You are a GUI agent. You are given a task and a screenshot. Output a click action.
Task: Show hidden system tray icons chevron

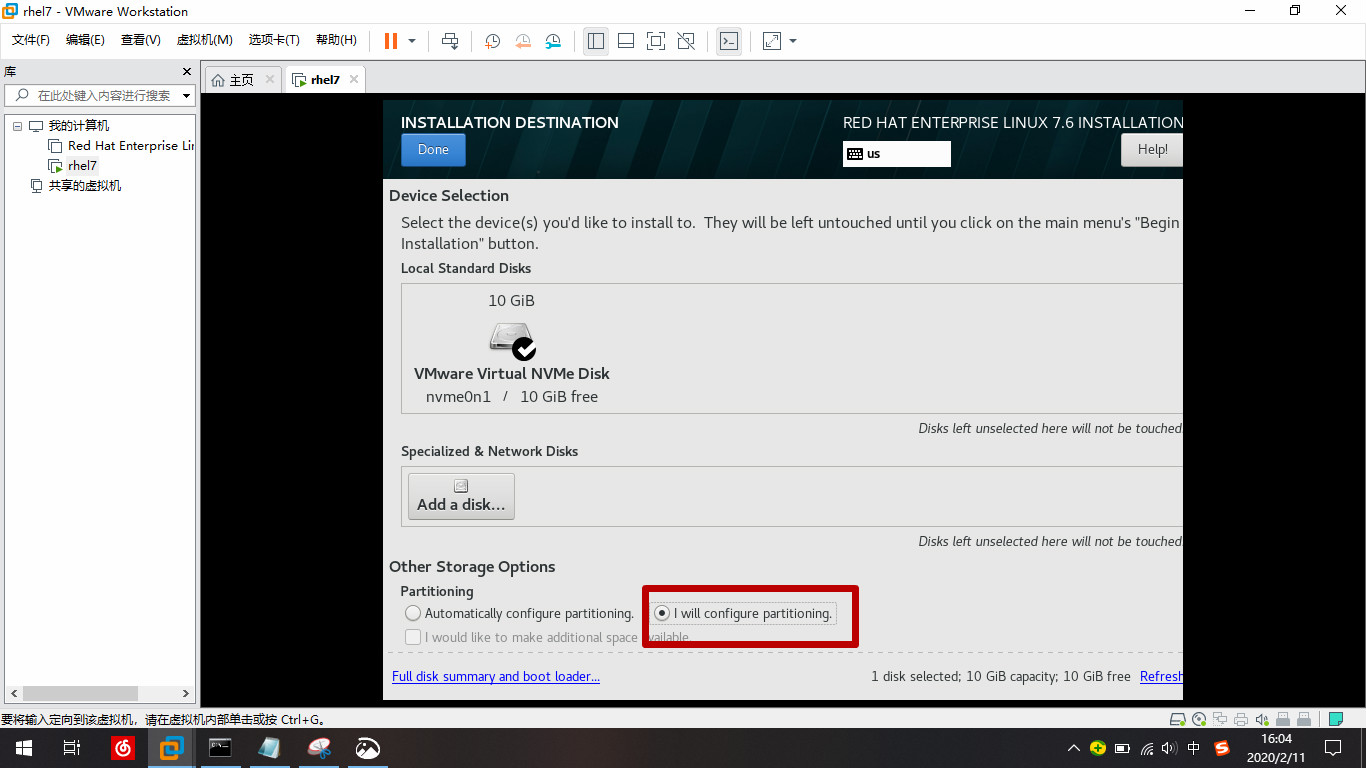[x=1074, y=748]
